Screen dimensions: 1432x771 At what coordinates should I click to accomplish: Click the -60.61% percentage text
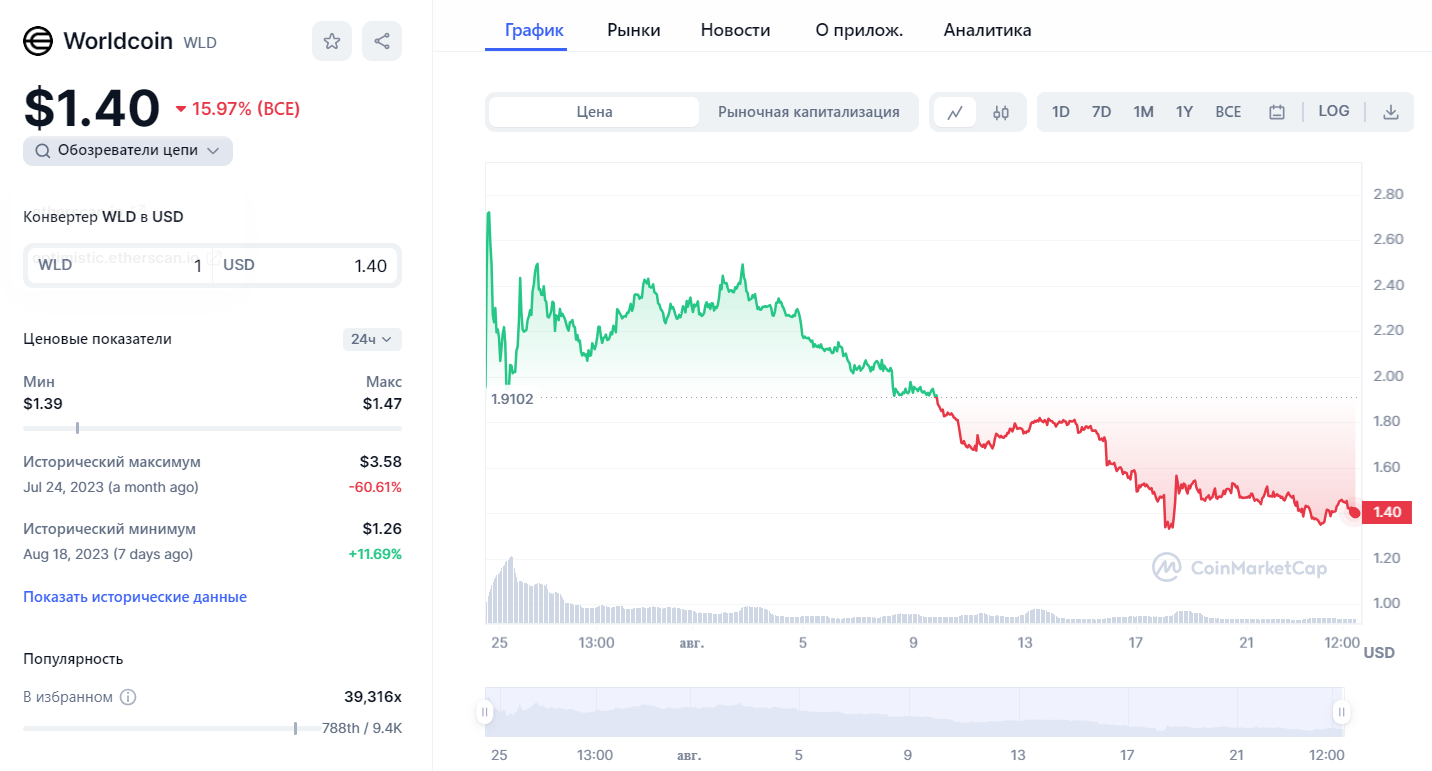375,487
